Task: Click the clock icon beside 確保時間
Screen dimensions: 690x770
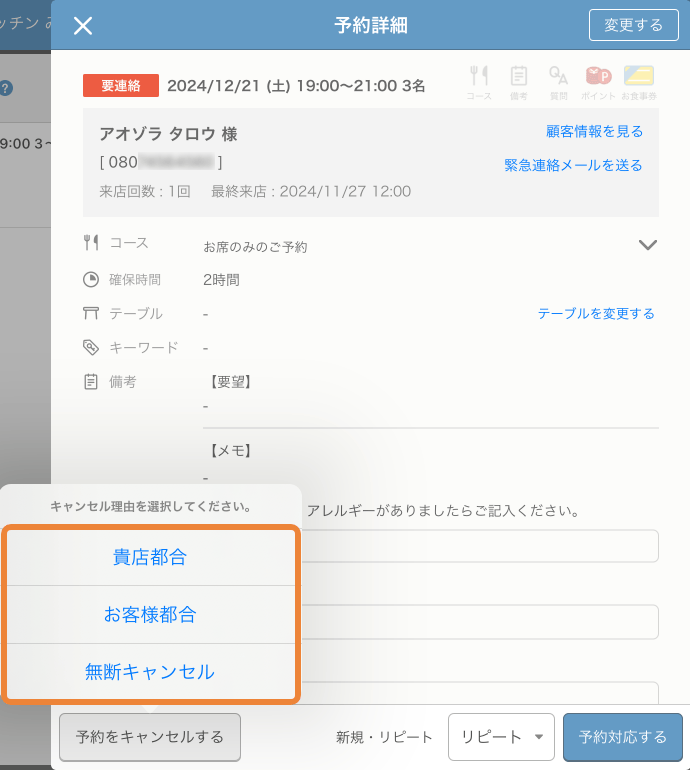Action: pyautogui.click(x=91, y=280)
